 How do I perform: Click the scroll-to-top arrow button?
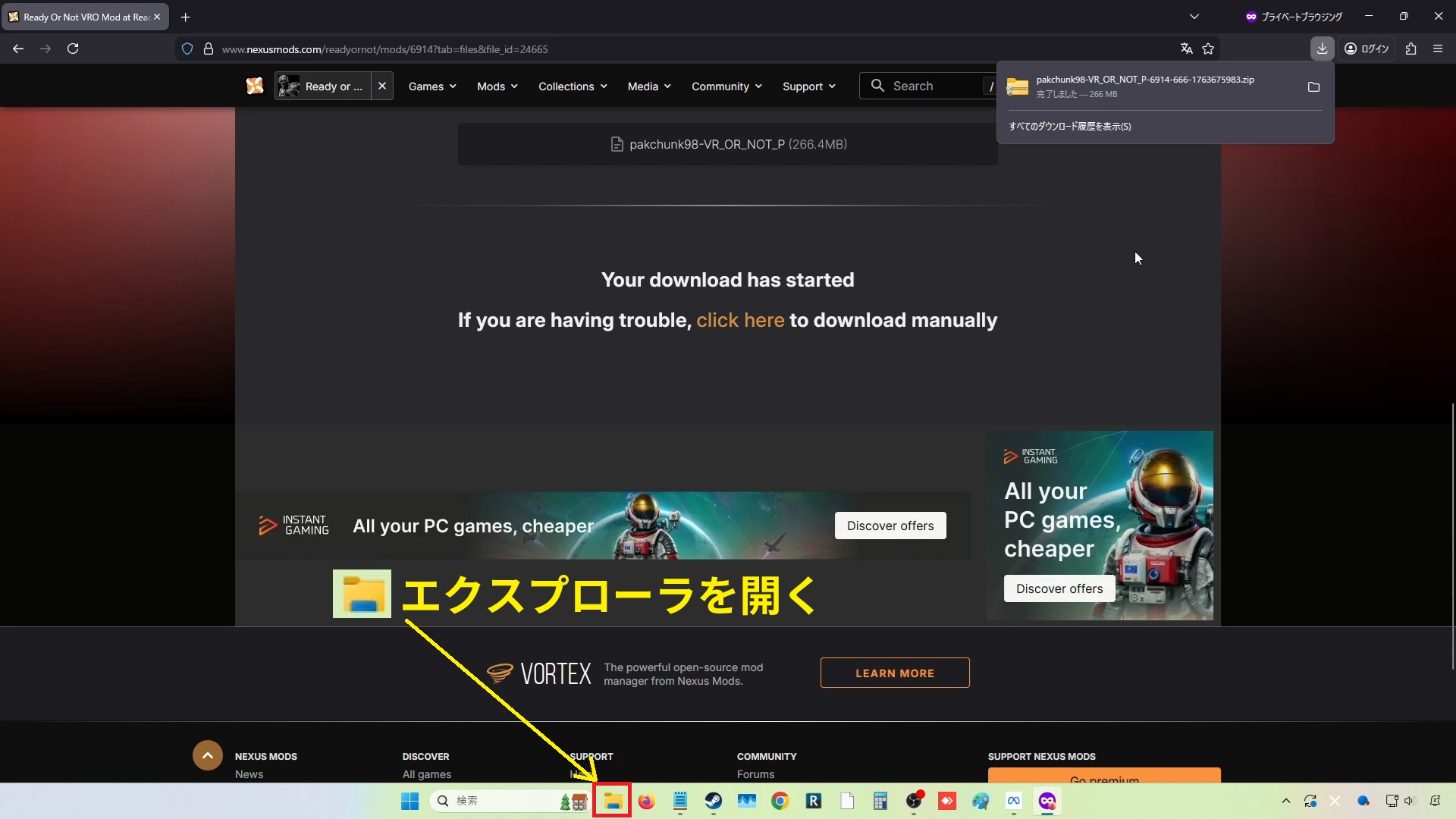coord(207,755)
